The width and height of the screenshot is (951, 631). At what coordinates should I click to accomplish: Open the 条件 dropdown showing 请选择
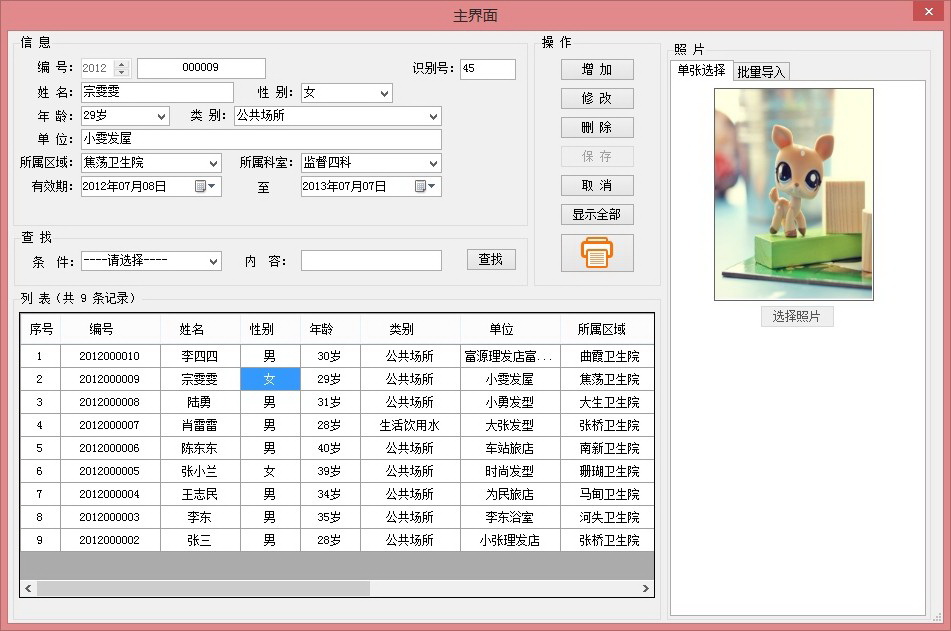213,261
